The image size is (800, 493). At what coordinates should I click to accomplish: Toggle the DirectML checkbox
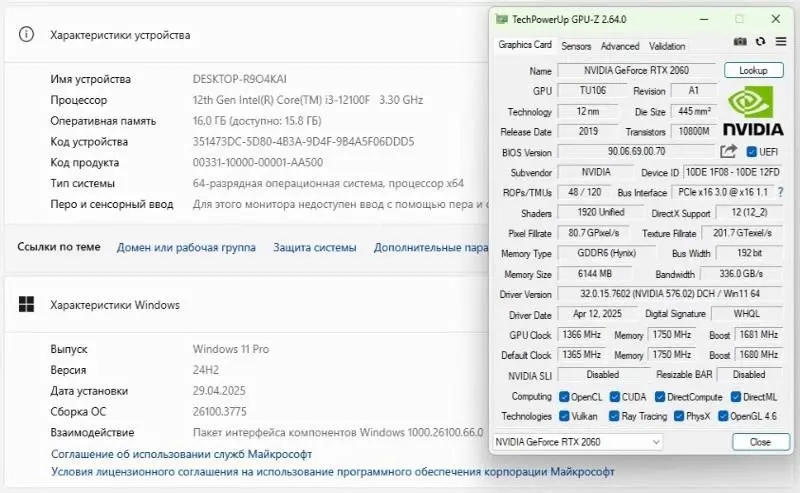(736, 397)
